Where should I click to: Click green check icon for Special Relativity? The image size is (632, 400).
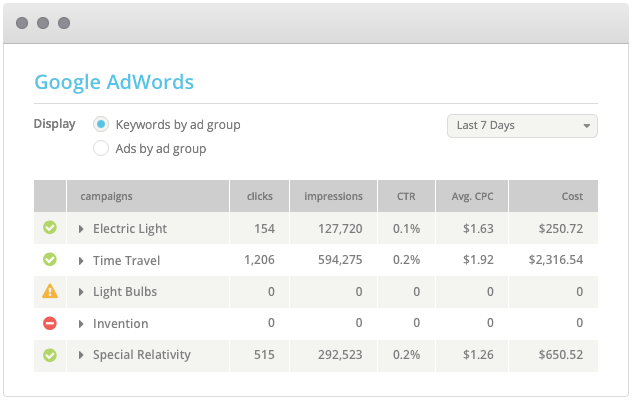pyautogui.click(x=50, y=355)
